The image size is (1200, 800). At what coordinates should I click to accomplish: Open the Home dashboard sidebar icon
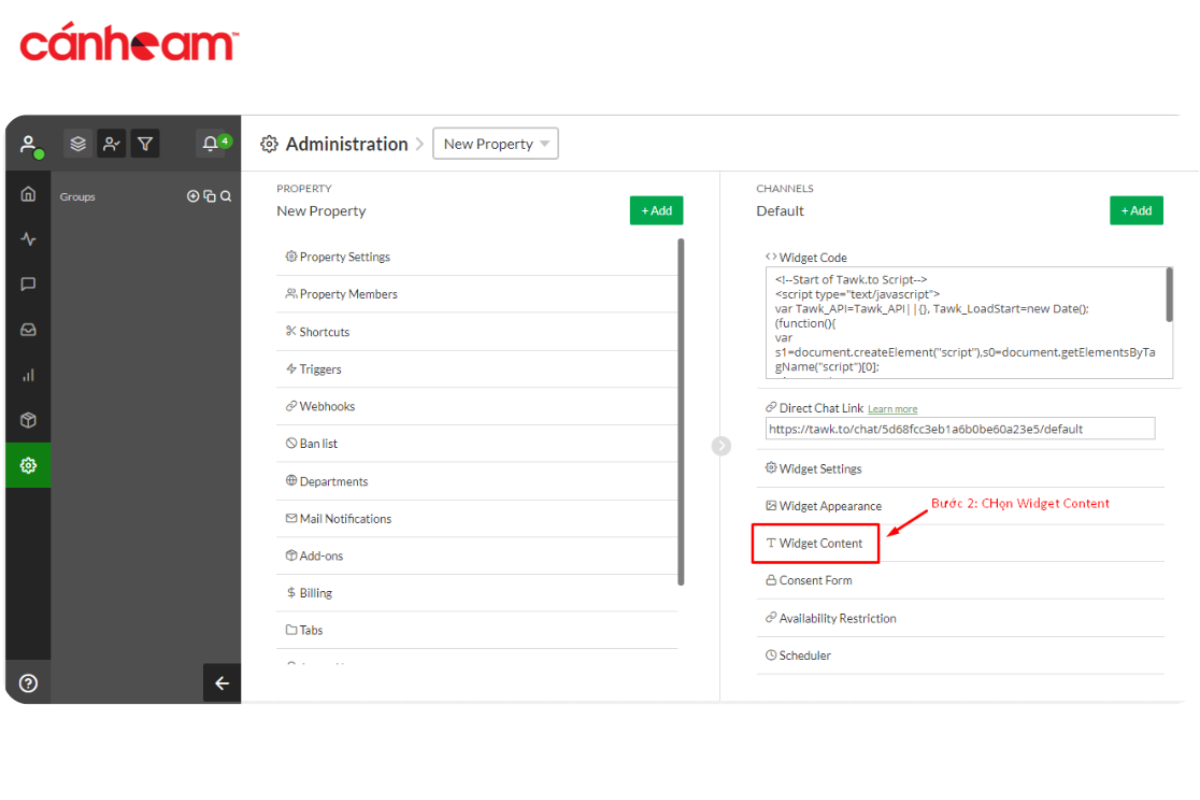(28, 194)
